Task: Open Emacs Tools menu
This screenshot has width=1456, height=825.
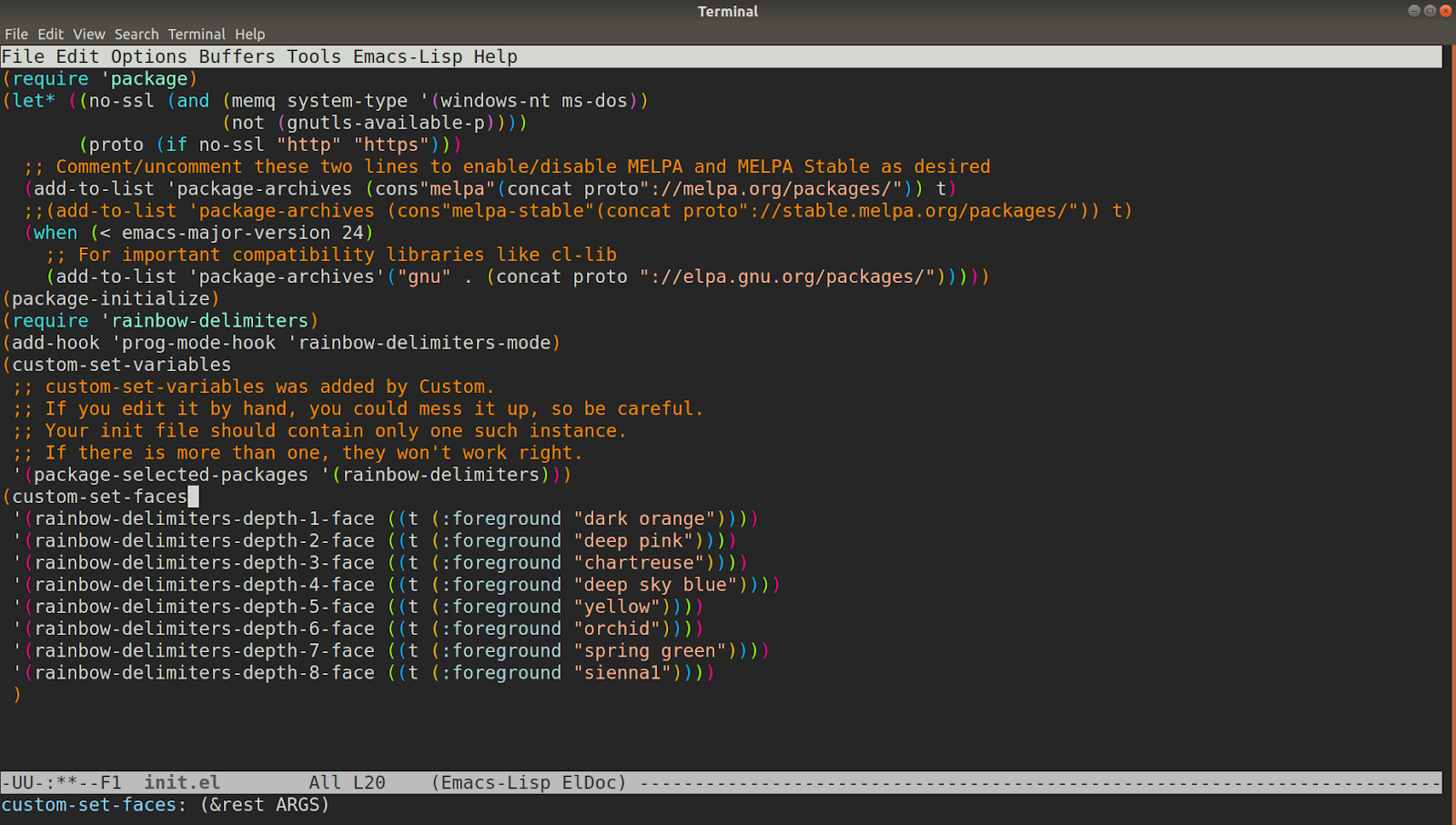Action: [314, 56]
